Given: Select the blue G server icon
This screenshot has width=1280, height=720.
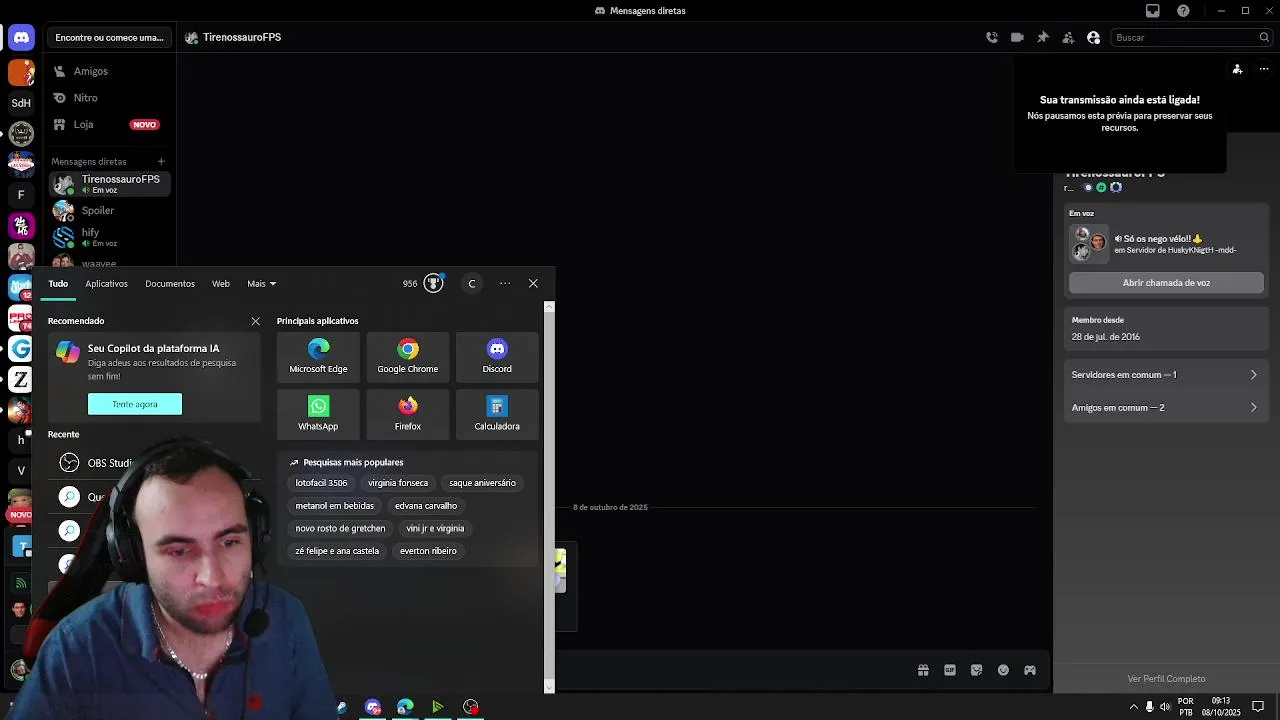Looking at the screenshot, I should 21,349.
